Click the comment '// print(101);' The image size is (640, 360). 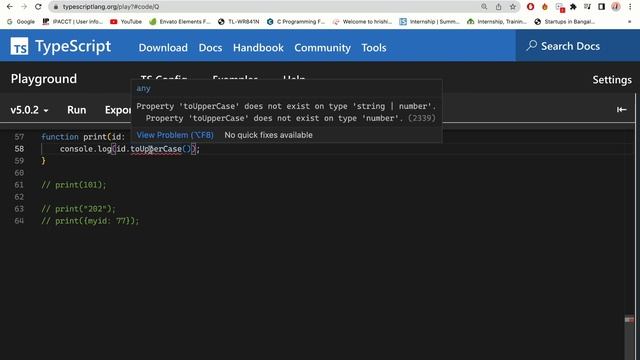[x=73, y=185]
